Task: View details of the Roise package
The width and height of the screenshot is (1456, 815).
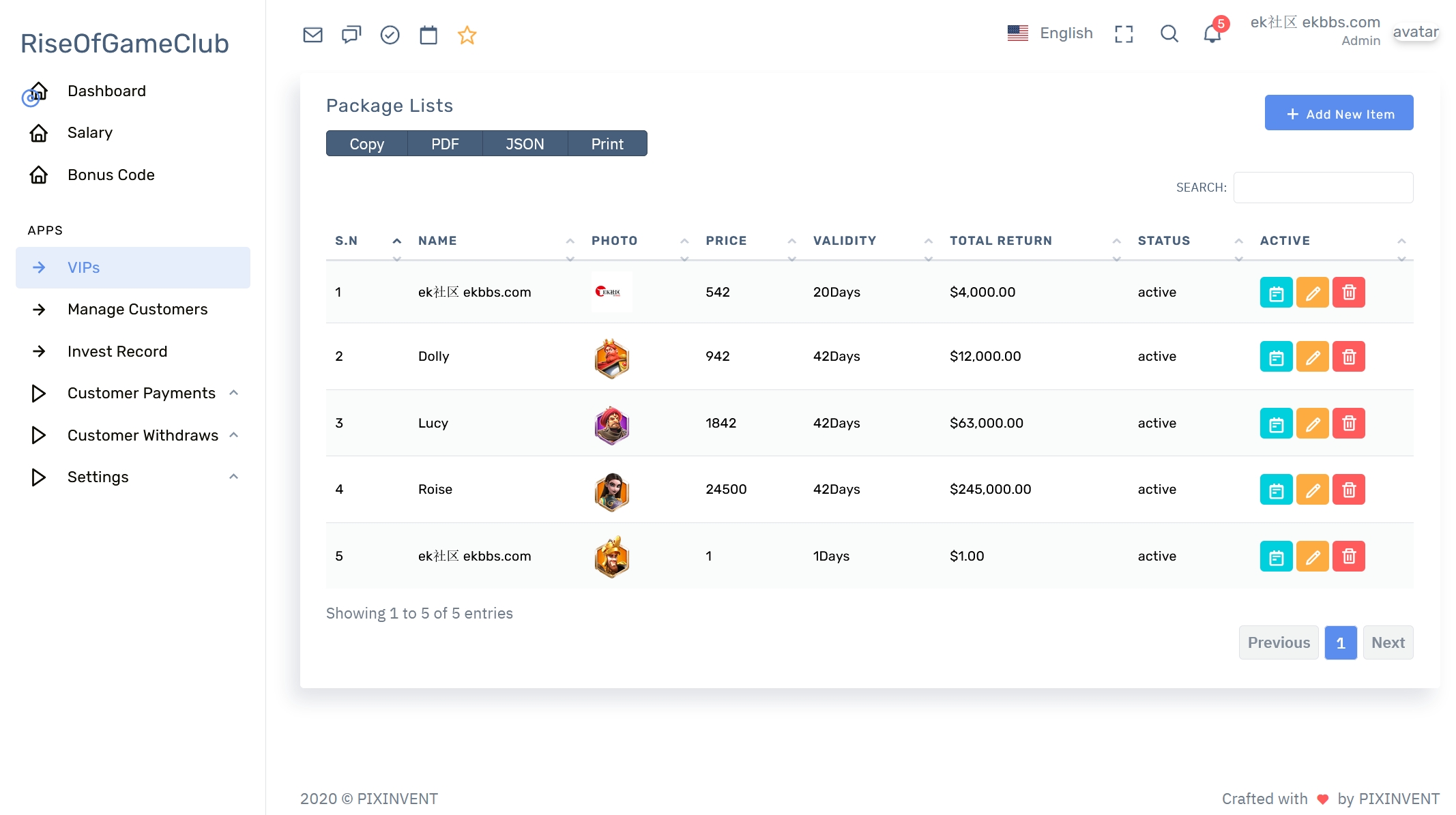Action: tap(1276, 490)
